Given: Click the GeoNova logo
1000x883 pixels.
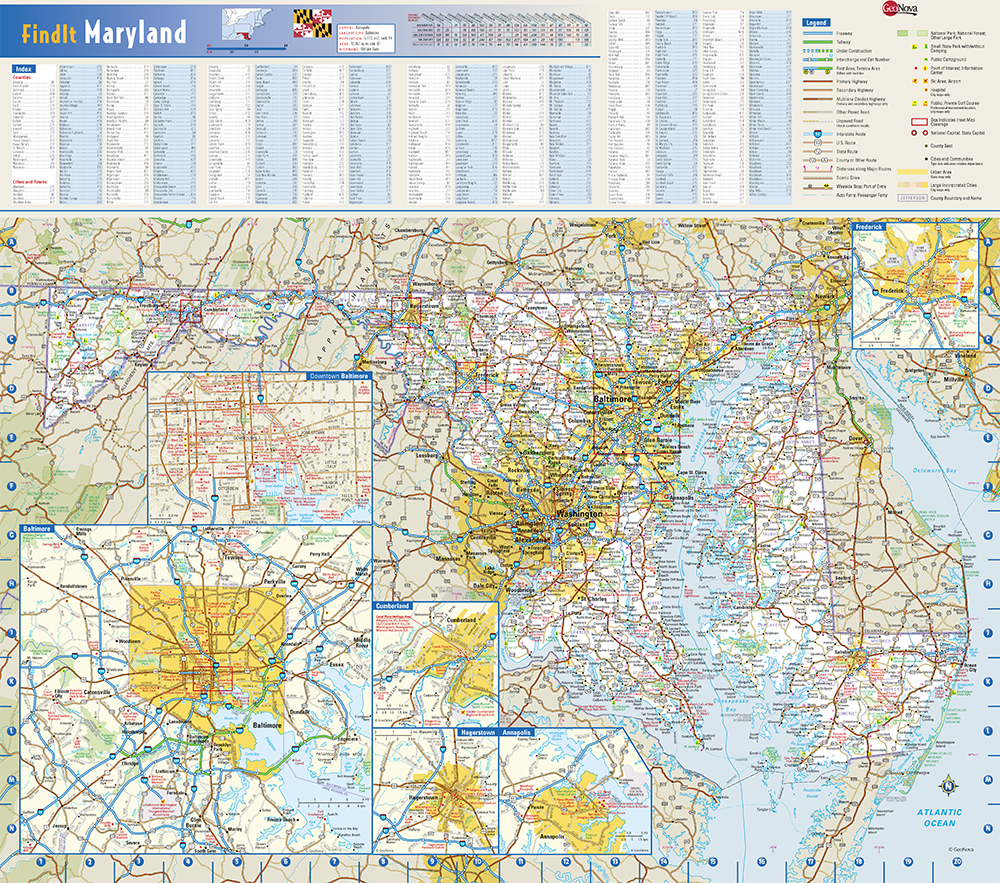Looking at the screenshot, I should (x=899, y=8).
